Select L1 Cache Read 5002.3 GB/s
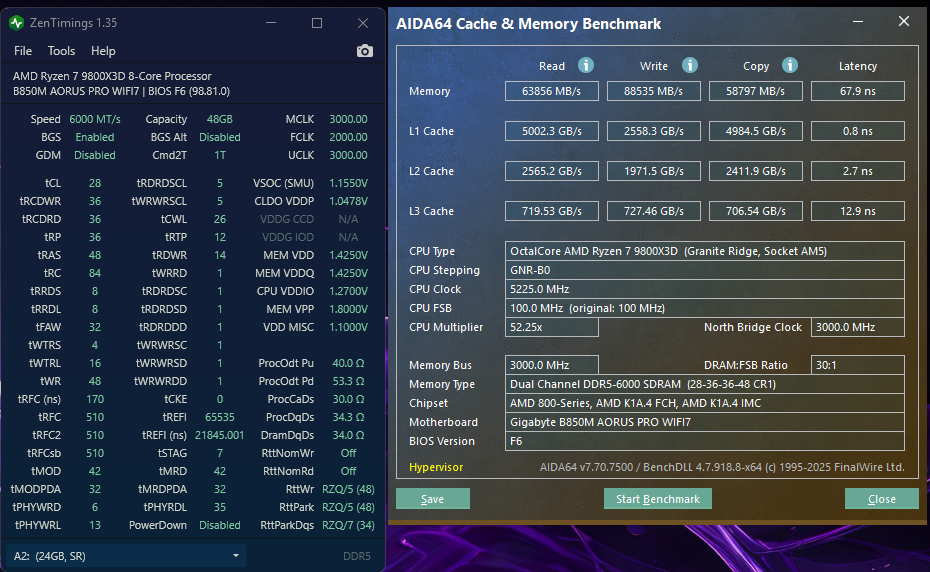Viewport: 930px width, 572px height. pyautogui.click(x=552, y=131)
